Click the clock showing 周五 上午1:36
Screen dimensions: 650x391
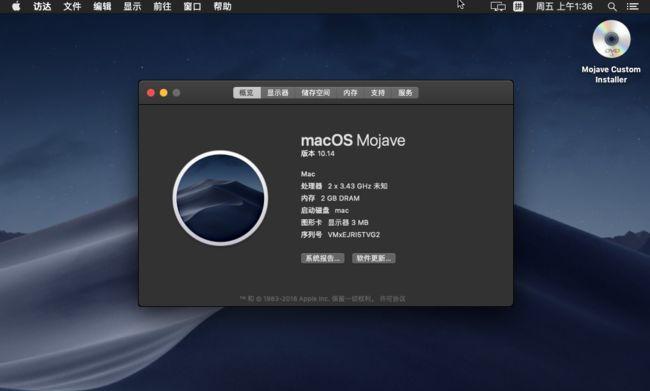pyautogui.click(x=564, y=6)
